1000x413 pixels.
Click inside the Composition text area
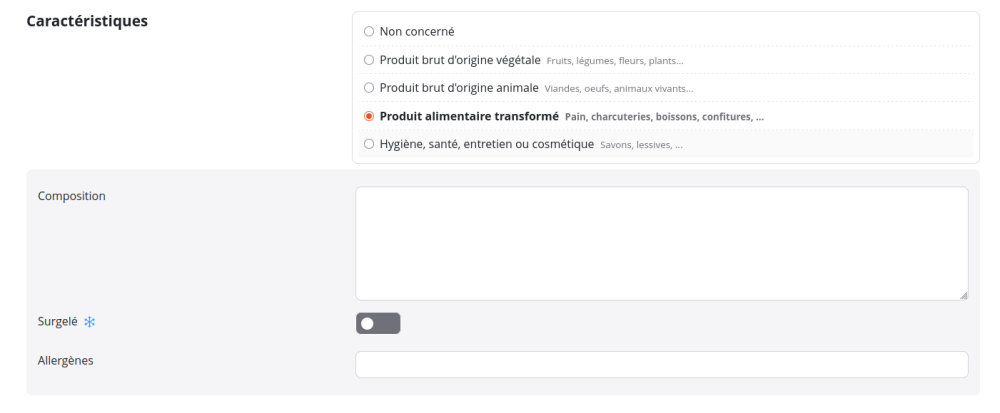661,243
